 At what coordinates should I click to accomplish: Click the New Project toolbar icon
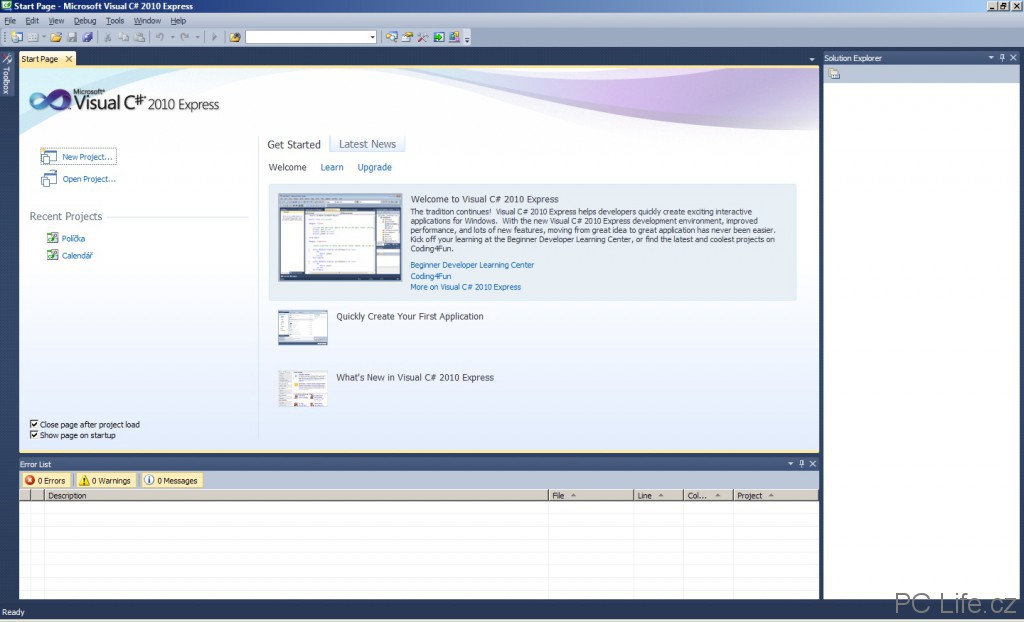click(17, 37)
